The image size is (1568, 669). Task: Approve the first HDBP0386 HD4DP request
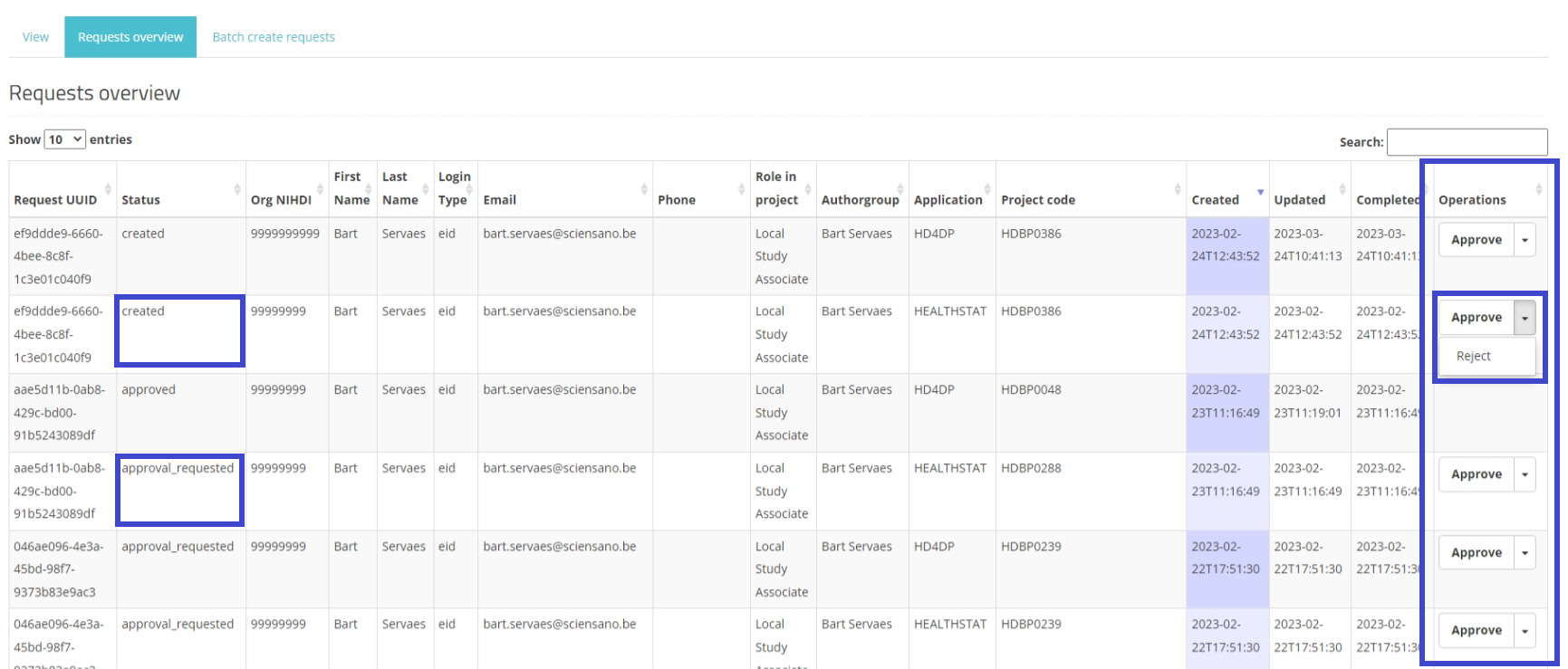click(1476, 240)
